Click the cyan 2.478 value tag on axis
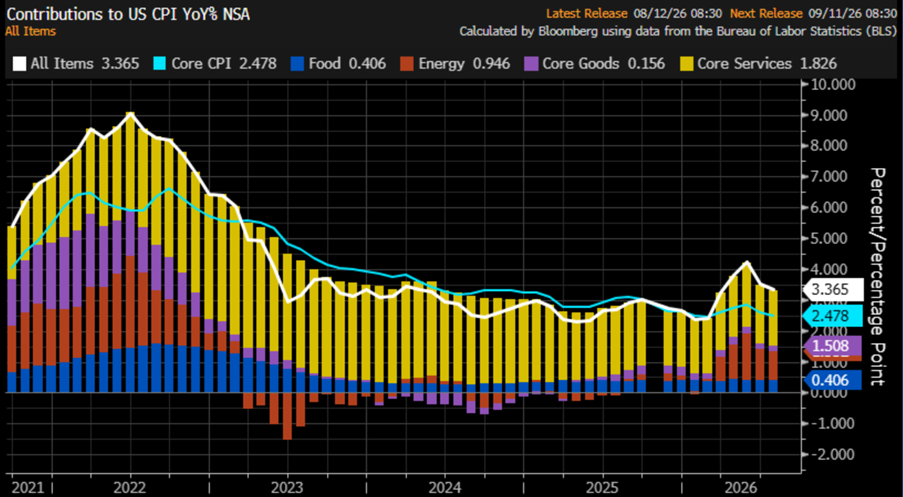This screenshot has width=903, height=497. pyautogui.click(x=833, y=316)
